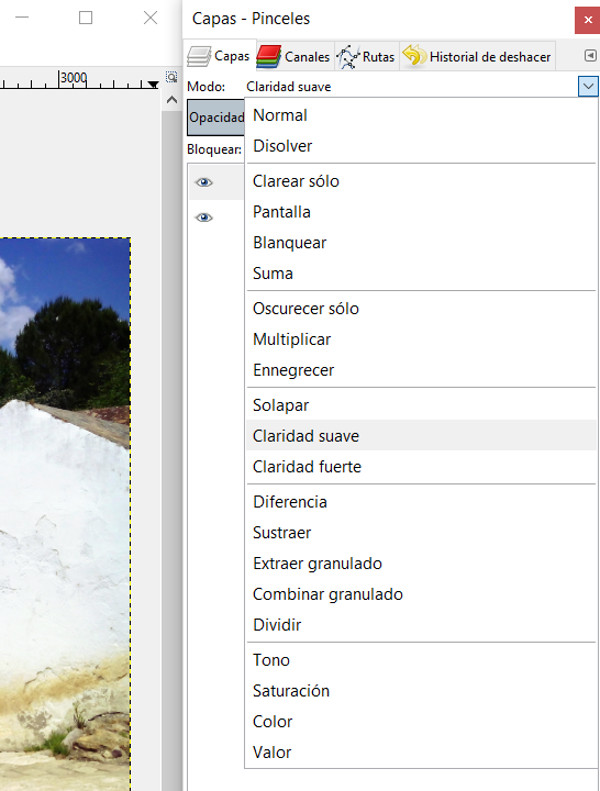
Task: Close the Capas - Pinceles panel
Action: [x=586, y=19]
